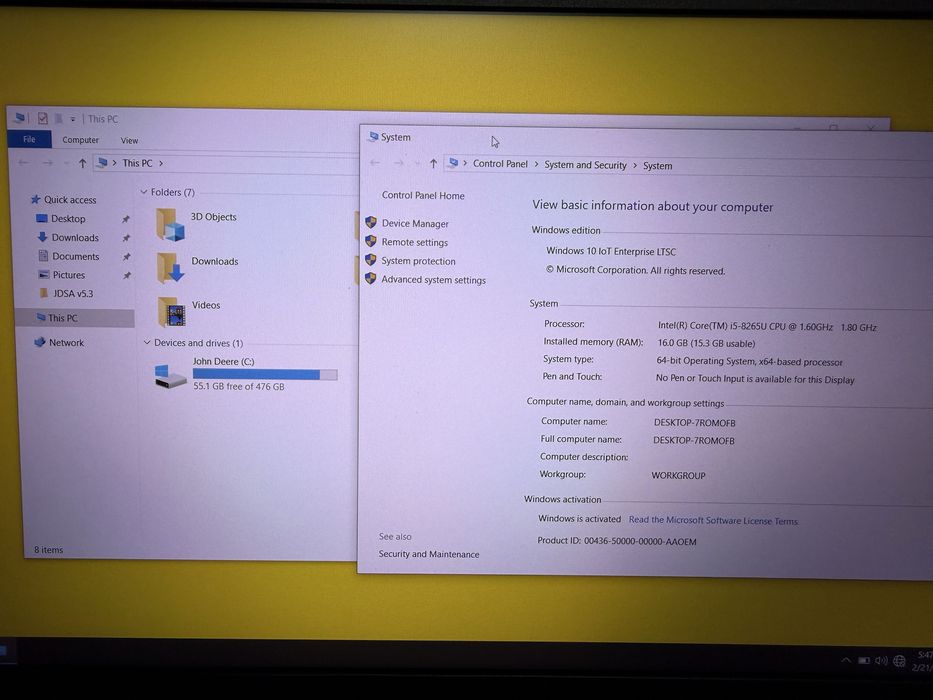This screenshot has width=933, height=700.
Task: Click the network globe icon in the tray
Action: [900, 661]
